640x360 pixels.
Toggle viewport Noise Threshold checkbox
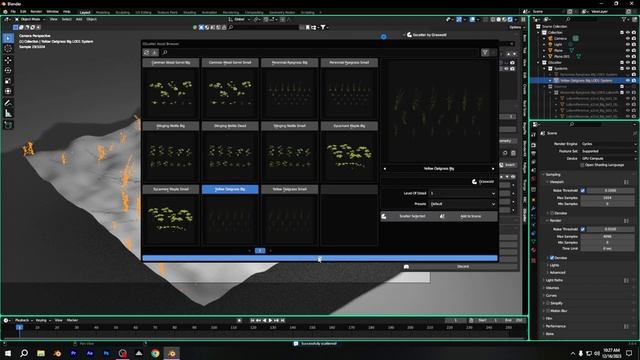582,190
